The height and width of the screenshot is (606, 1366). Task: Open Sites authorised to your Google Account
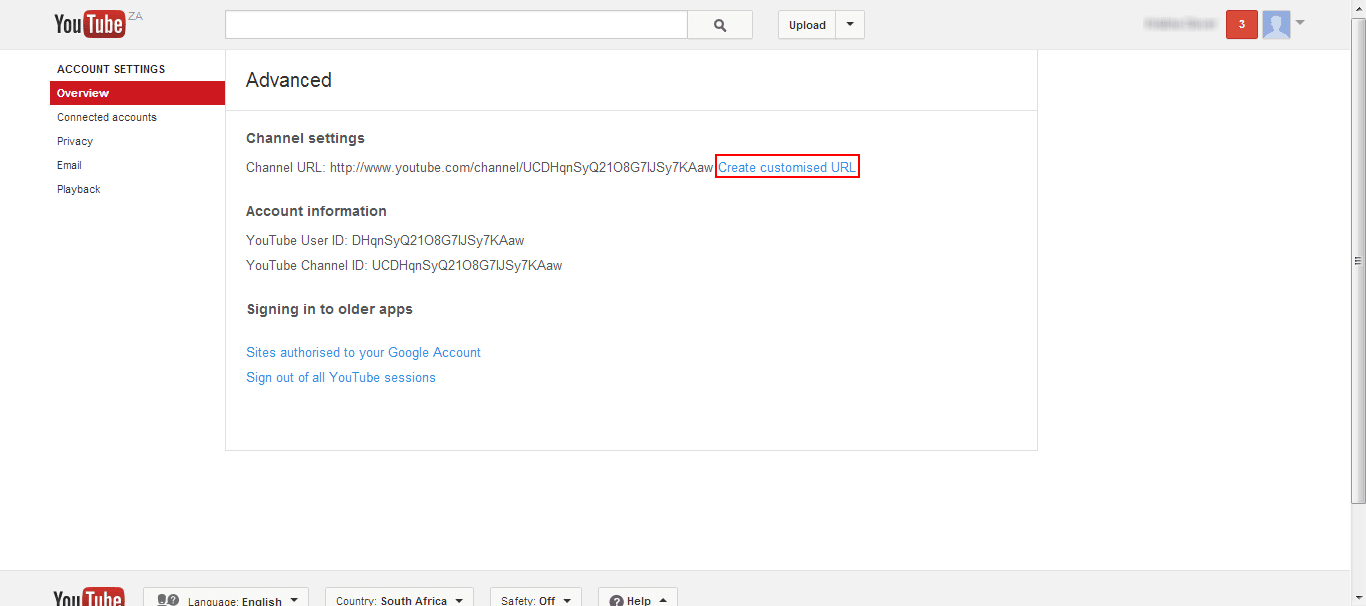click(364, 352)
